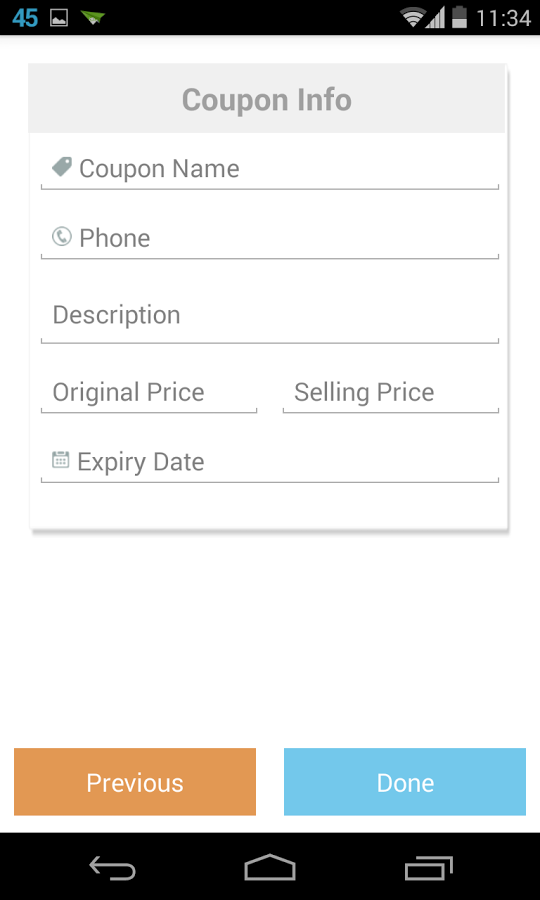The image size is (540, 900).
Task: Tap the Wi-Fi status icon
Action: tap(413, 18)
